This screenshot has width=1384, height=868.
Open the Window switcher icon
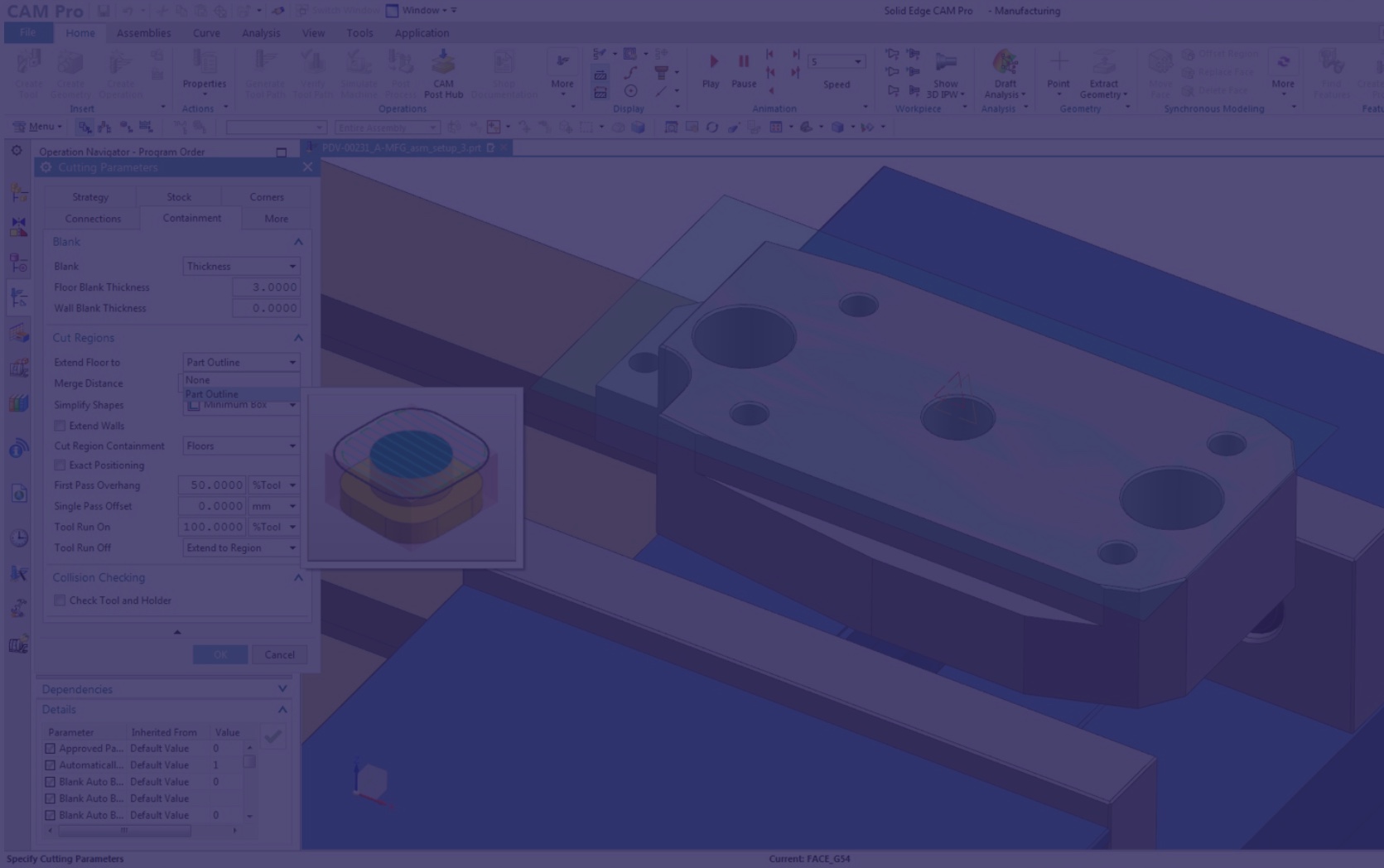click(x=392, y=11)
